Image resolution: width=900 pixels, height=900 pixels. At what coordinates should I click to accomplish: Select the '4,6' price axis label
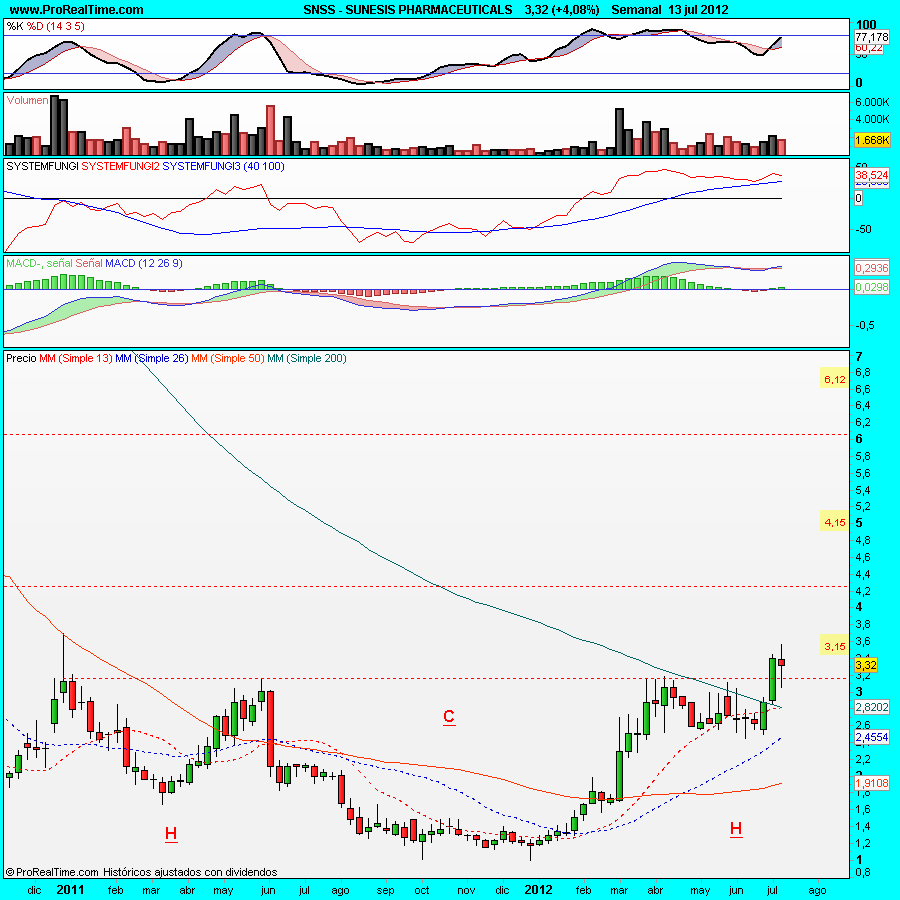(863, 557)
